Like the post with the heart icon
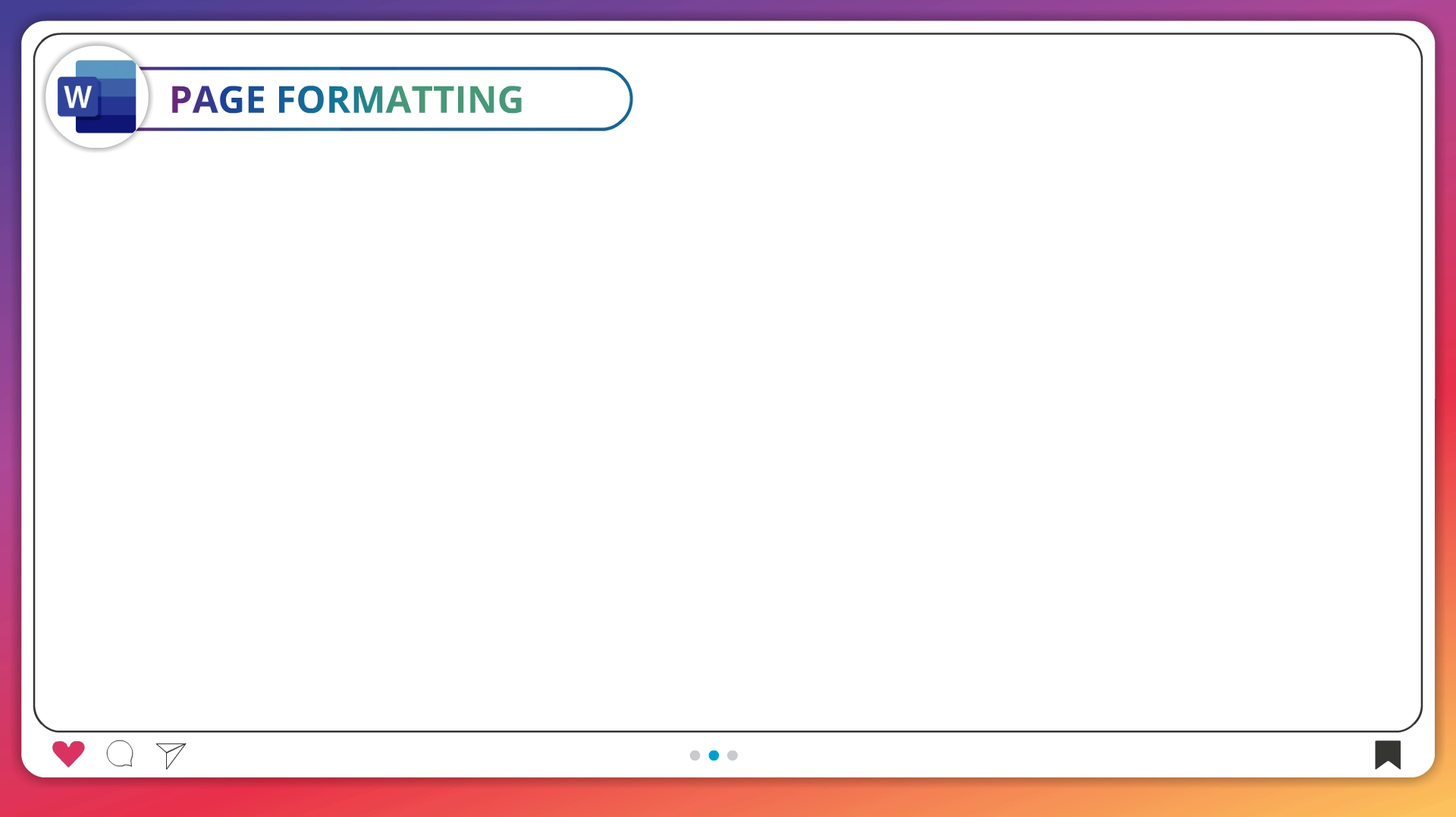Screen dimensions: 1456x817 (68, 753)
